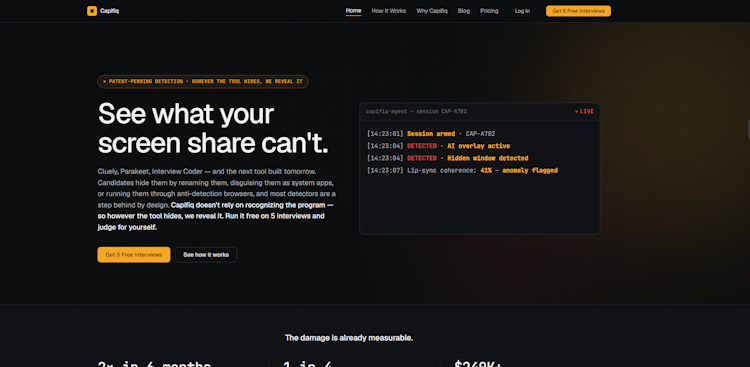Open the Why Capifiq page
This screenshot has height=367, width=750.
(x=432, y=11)
